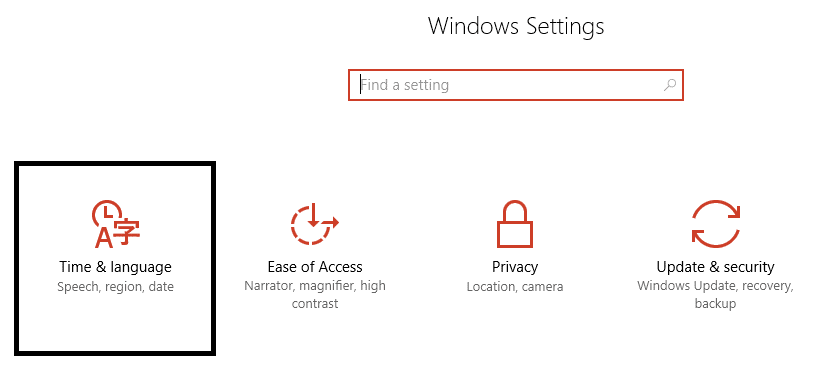832x390 pixels.
Task: Focus the Find a setting search box
Action: click(516, 85)
